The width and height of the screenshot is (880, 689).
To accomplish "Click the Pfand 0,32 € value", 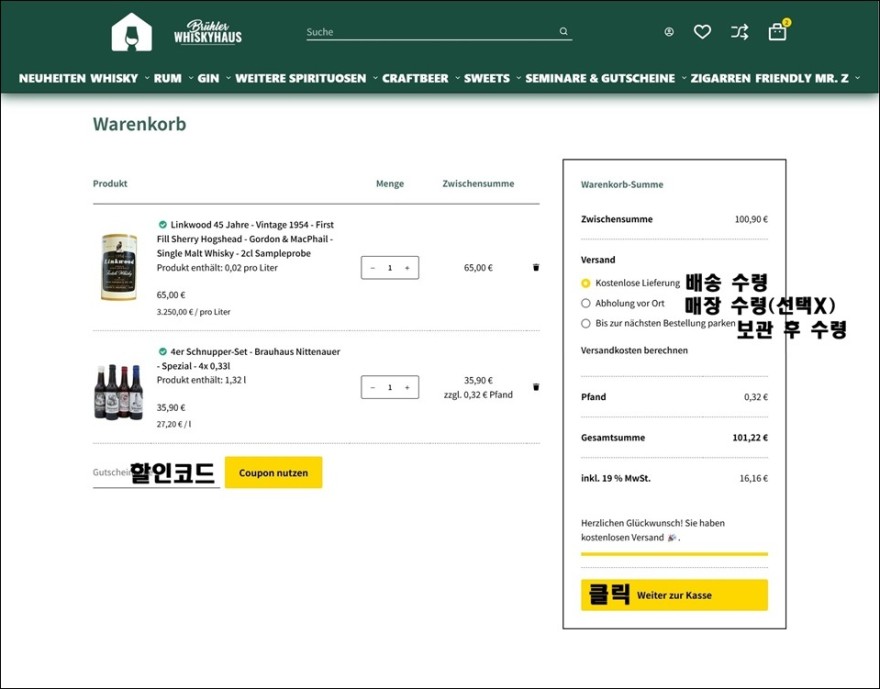I will click(756, 397).
